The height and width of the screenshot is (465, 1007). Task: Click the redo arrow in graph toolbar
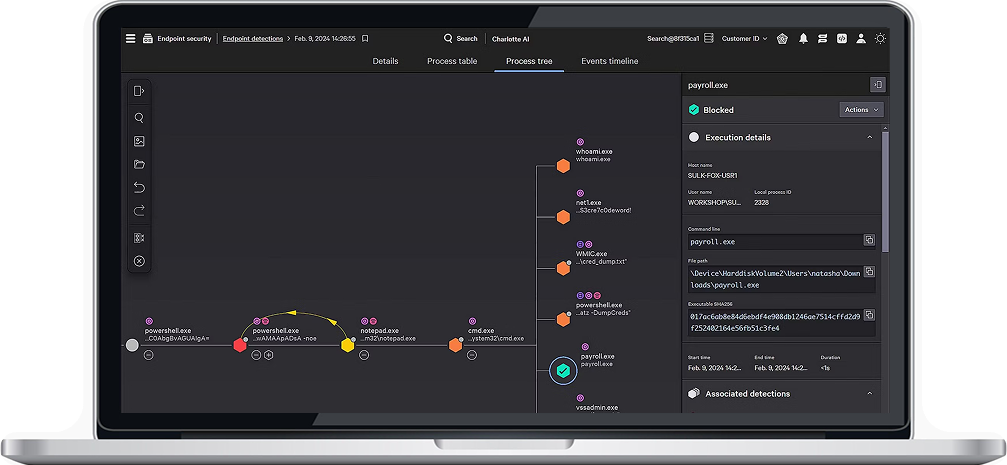click(139, 211)
